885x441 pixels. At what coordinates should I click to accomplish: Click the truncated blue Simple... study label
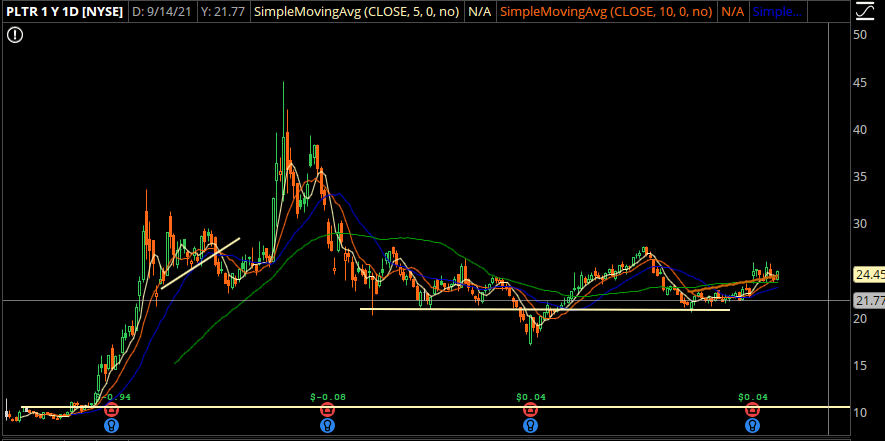777,11
